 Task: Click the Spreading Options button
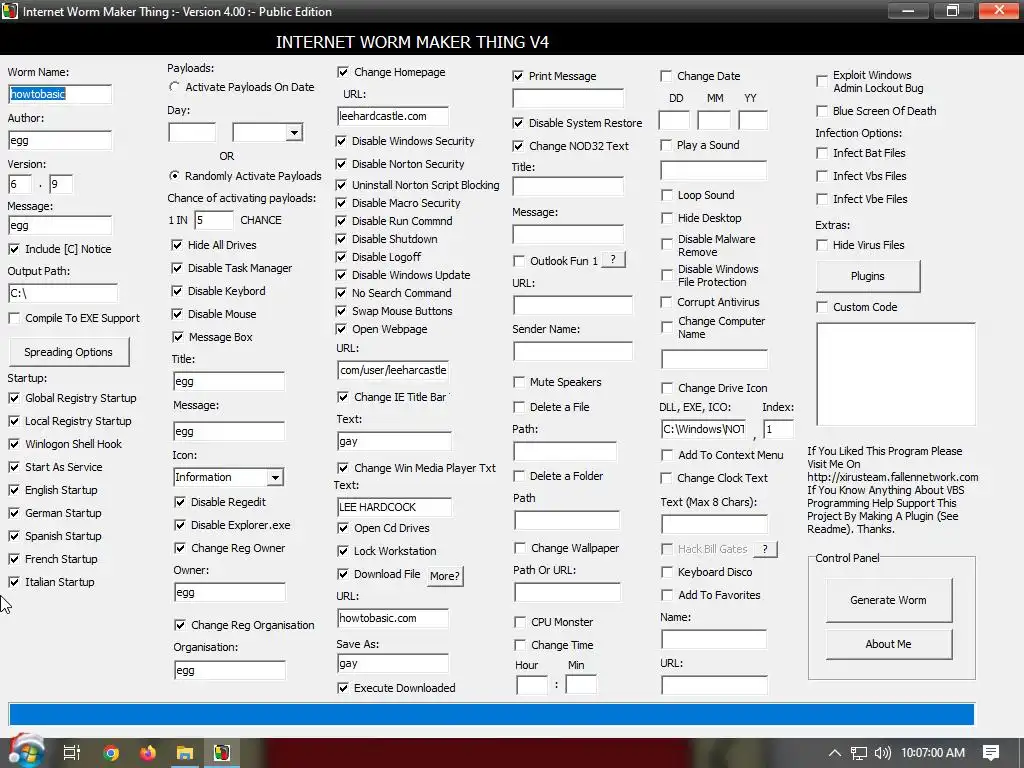[69, 352]
